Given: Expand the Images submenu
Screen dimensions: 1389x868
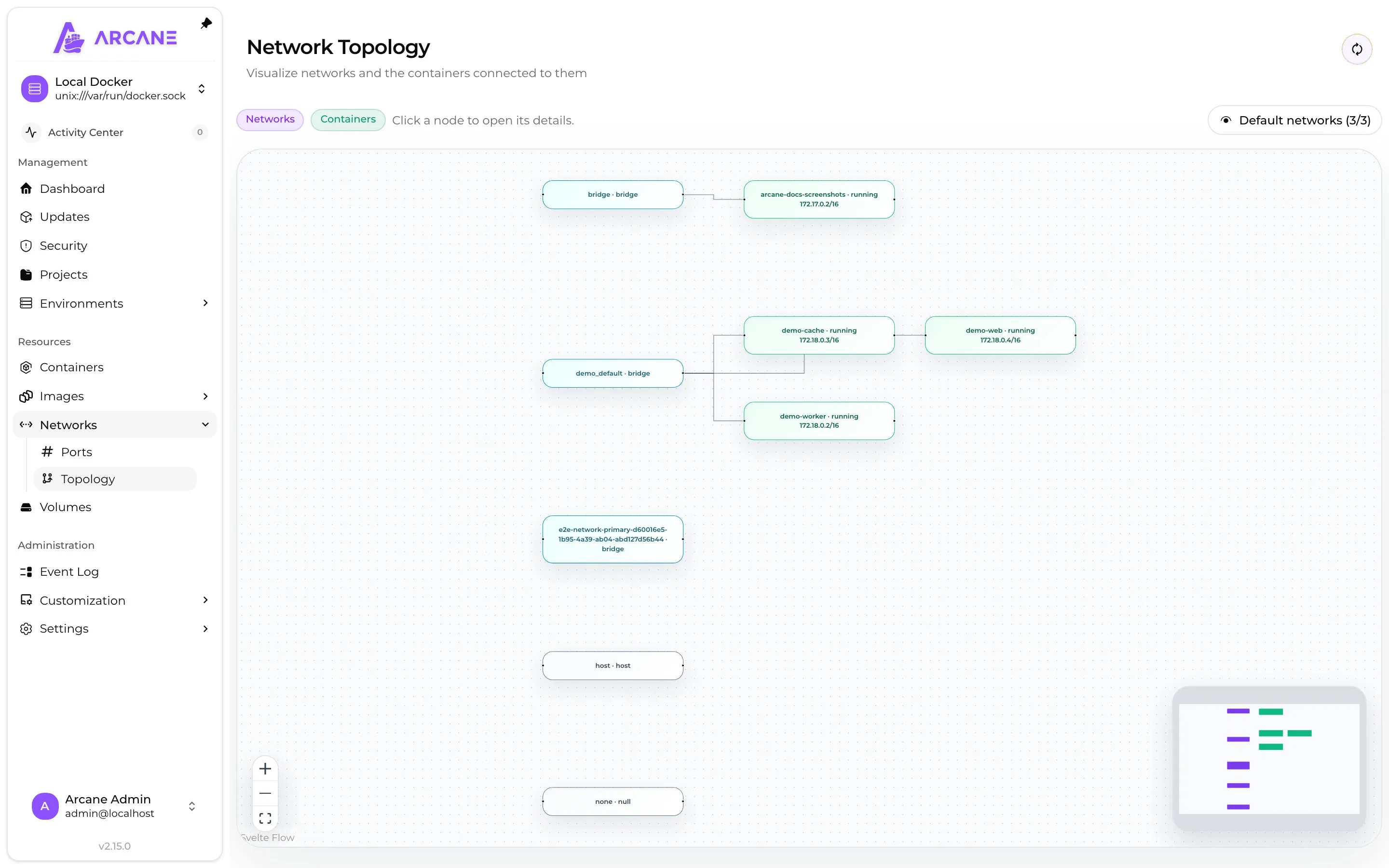Looking at the screenshot, I should [x=205, y=396].
